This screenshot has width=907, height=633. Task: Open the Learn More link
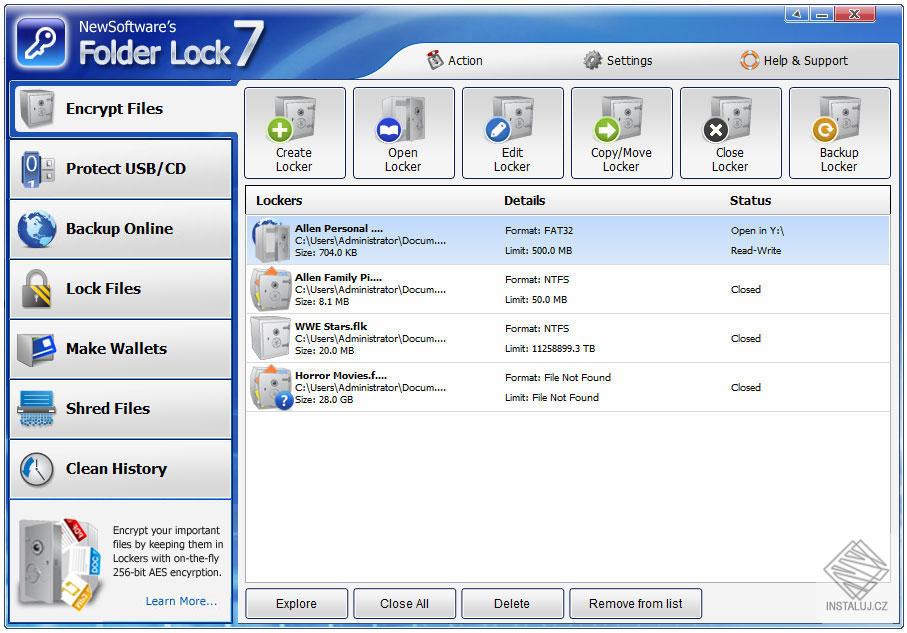181,601
